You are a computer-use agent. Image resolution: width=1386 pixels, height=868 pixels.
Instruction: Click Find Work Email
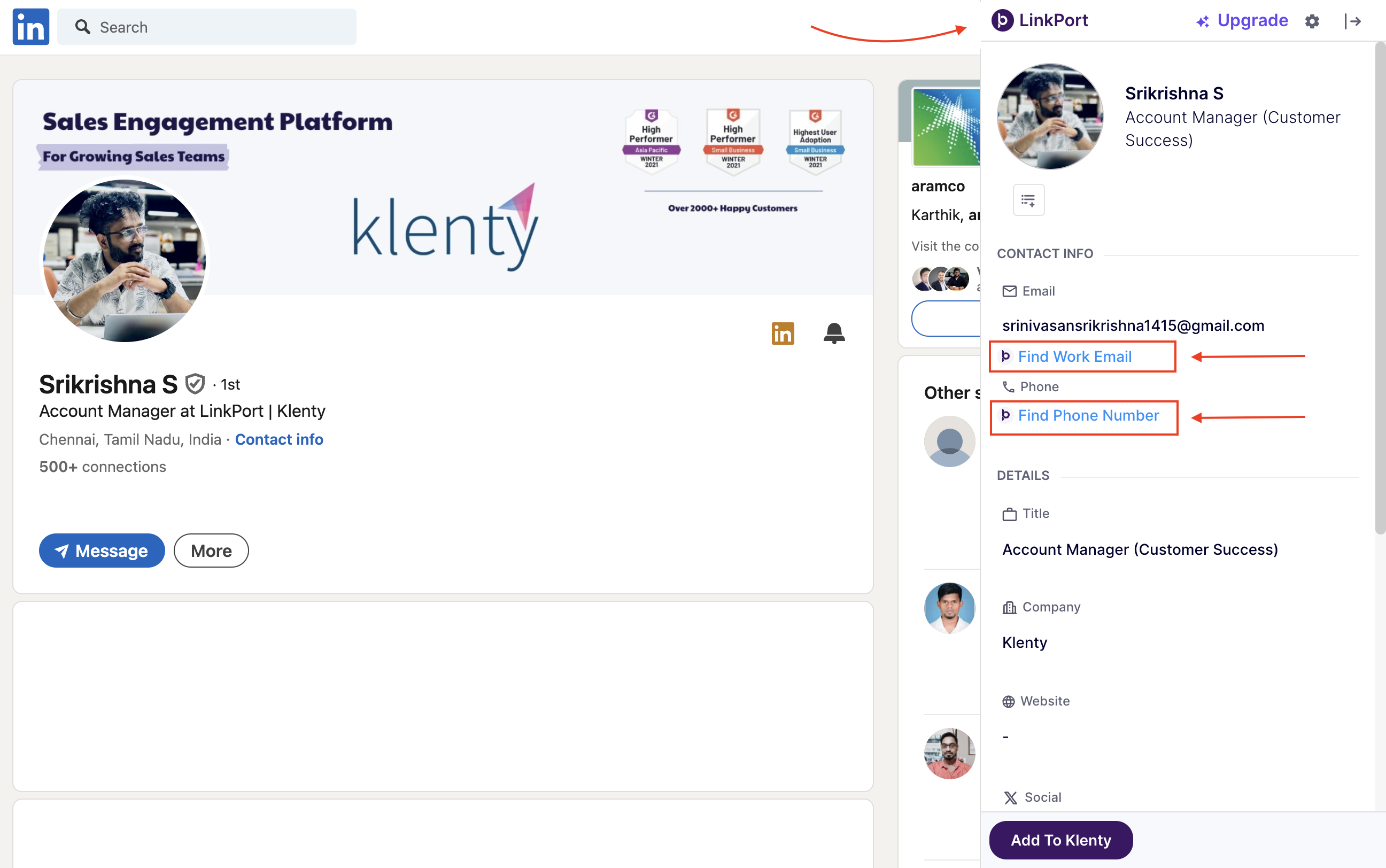click(1074, 356)
